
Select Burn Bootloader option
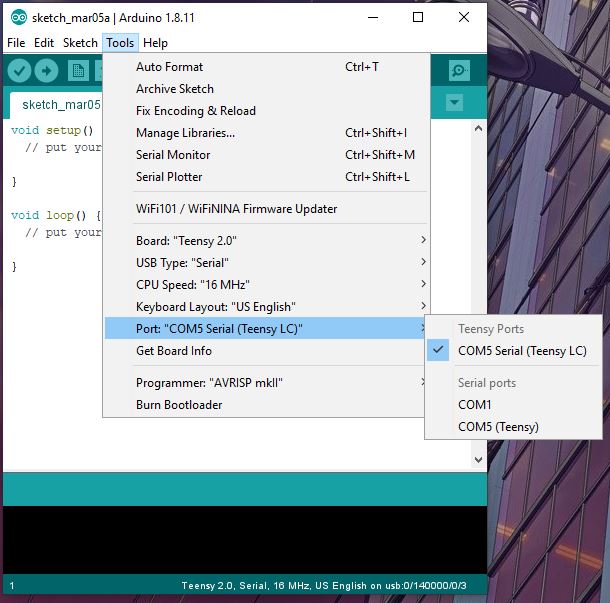pos(179,405)
